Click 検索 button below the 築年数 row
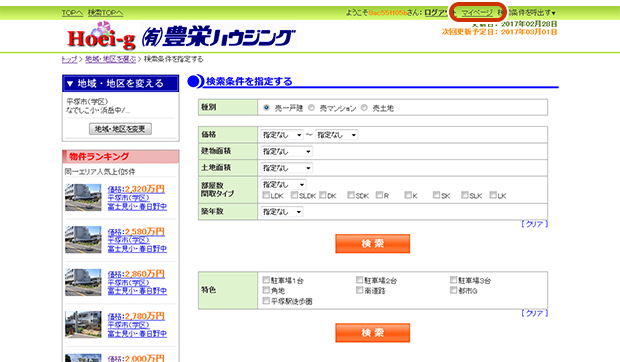The width and height of the screenshot is (620, 362). [372, 243]
